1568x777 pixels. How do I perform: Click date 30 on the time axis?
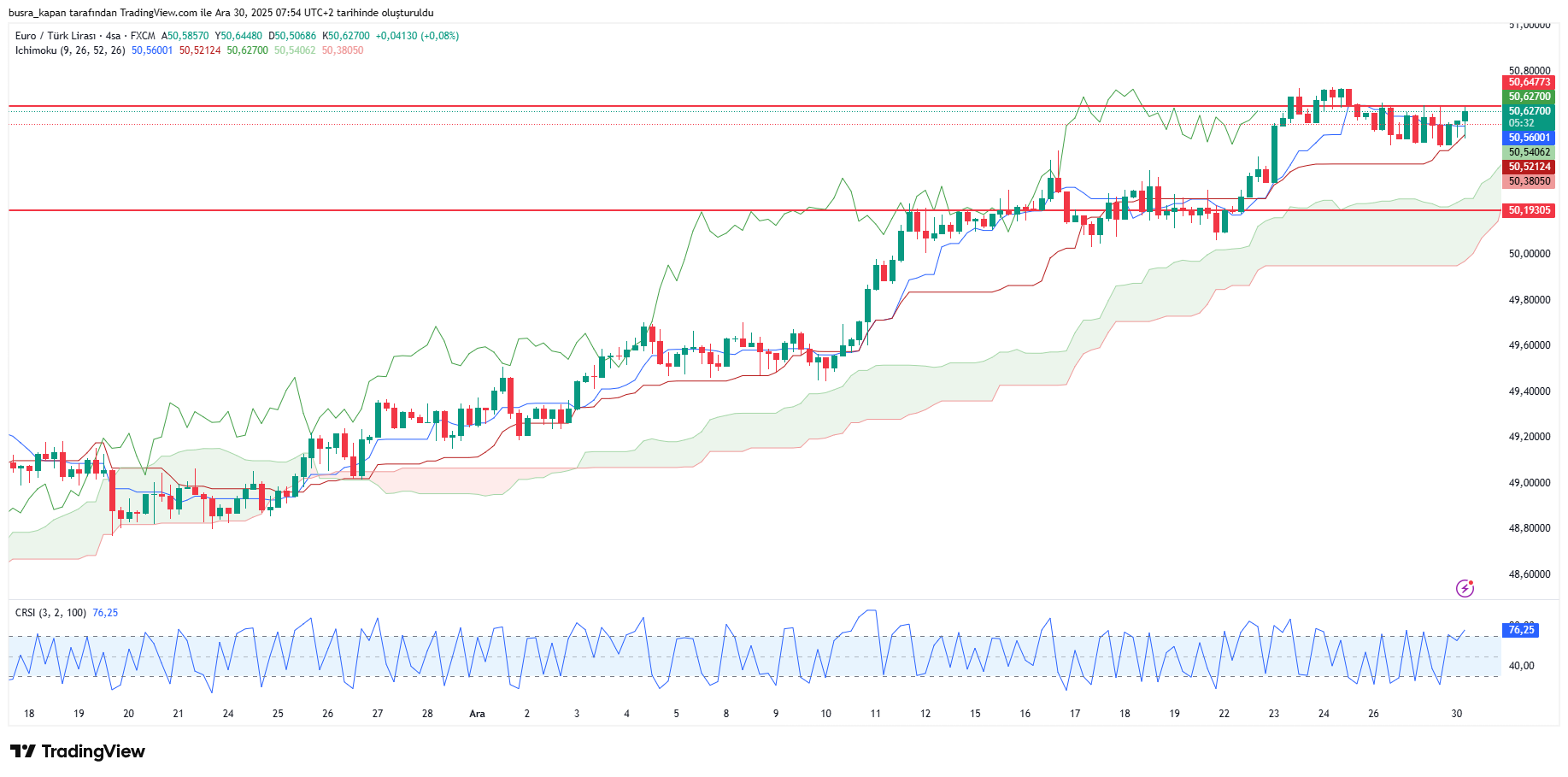[x=1457, y=714]
